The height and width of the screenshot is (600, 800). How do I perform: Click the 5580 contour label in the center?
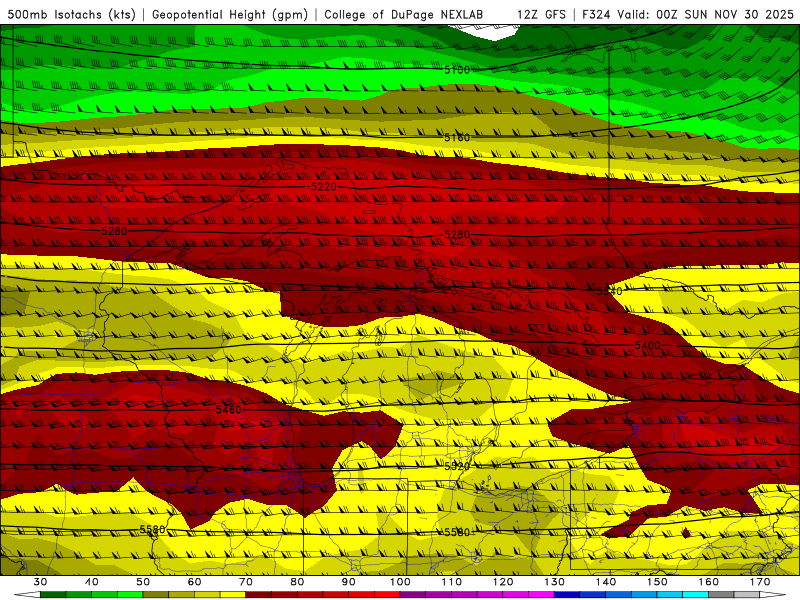457,533
